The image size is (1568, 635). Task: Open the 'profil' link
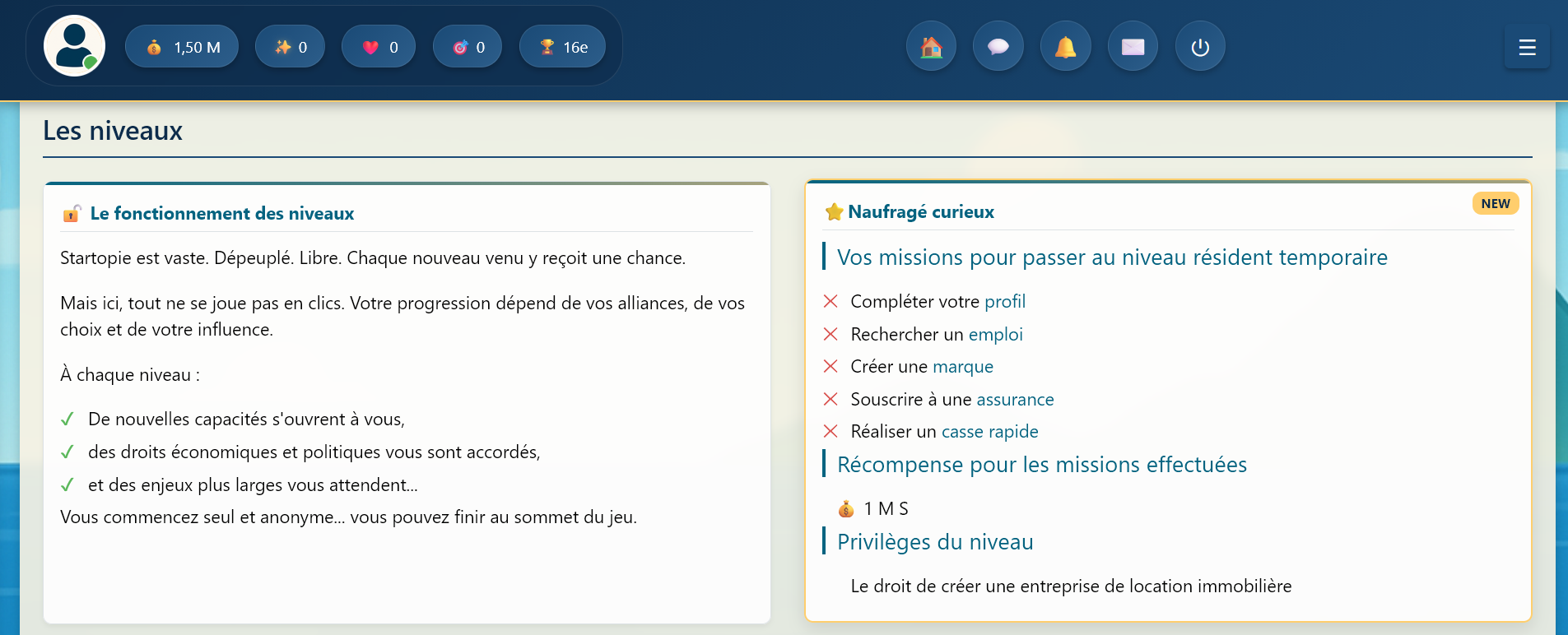pyautogui.click(x=1005, y=302)
